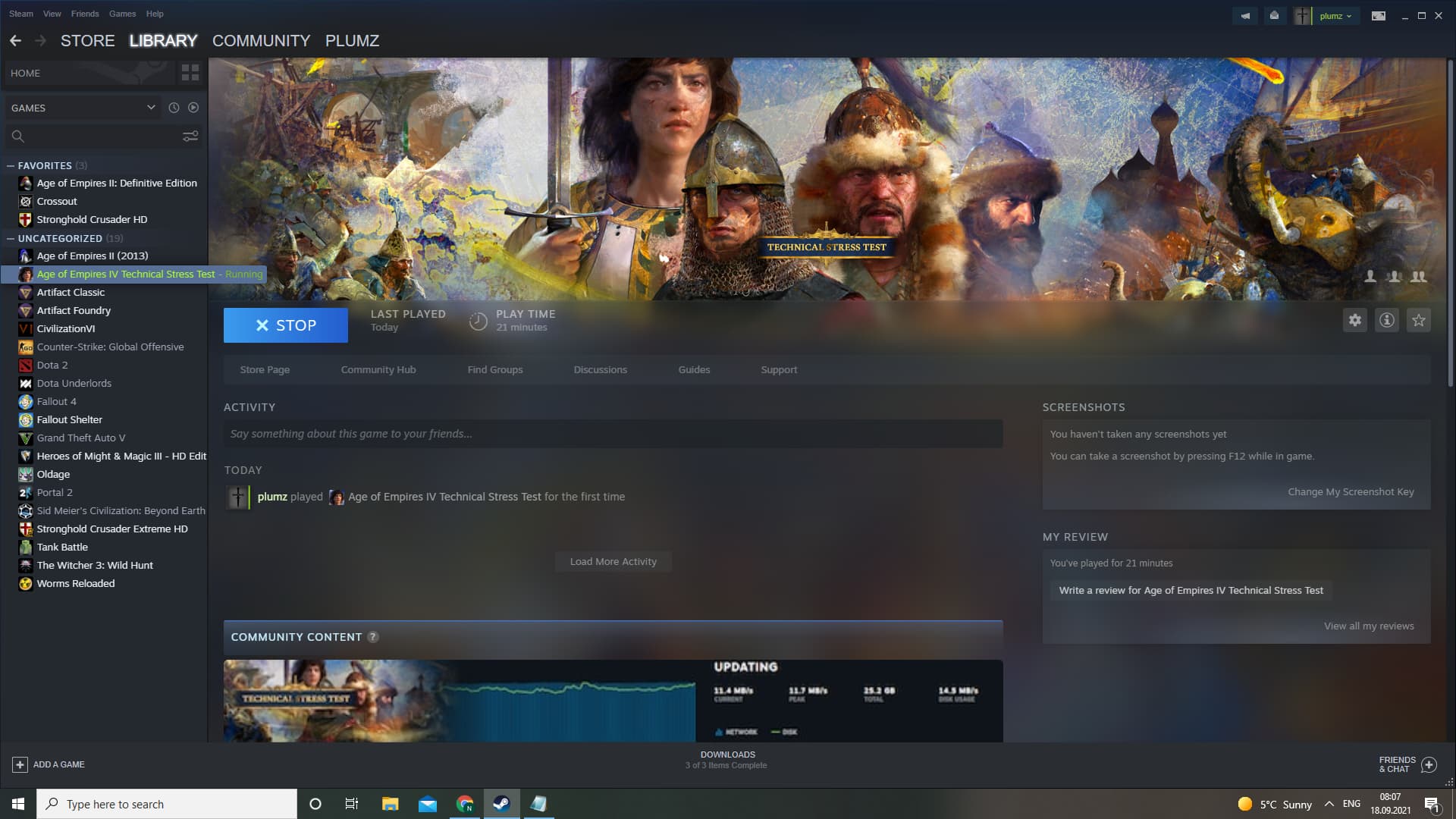Toggle the library filter/sort options
The height and width of the screenshot is (819, 1456).
click(190, 135)
